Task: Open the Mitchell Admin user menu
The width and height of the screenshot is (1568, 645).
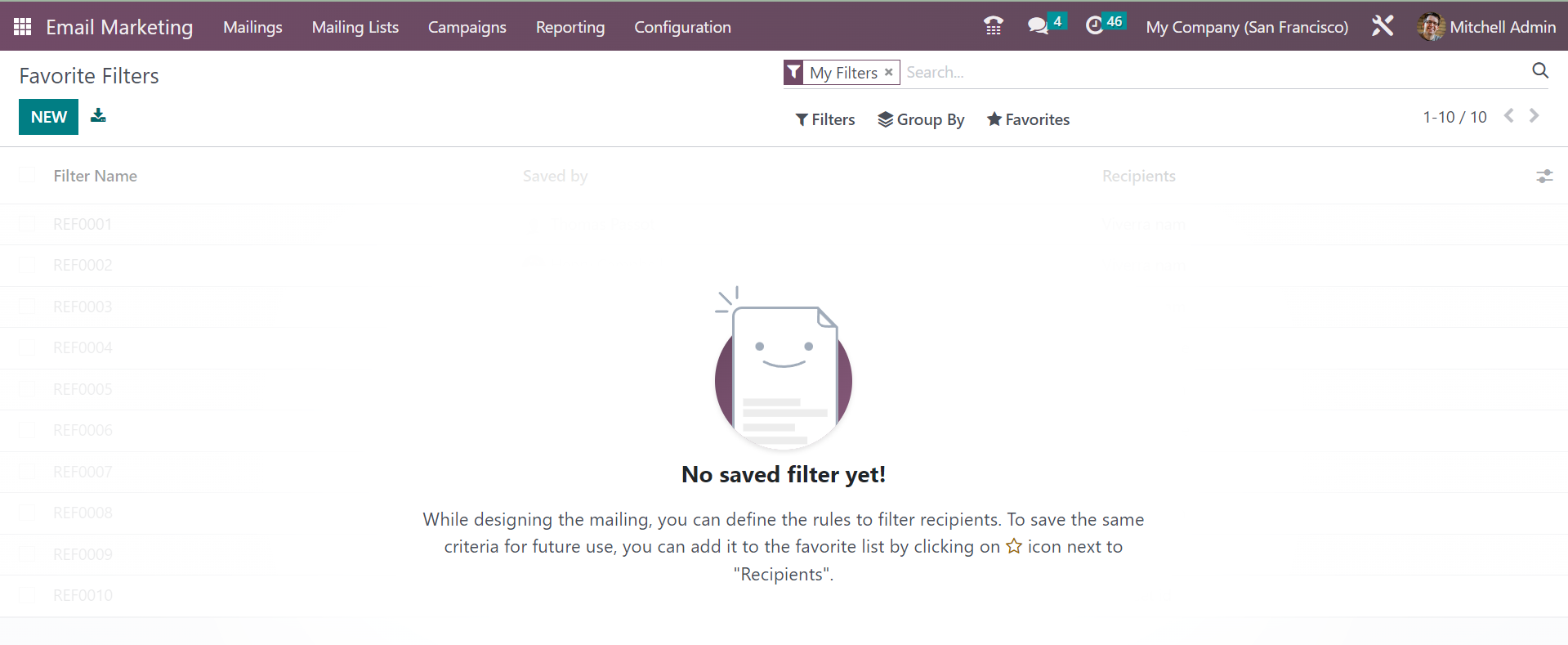Action: pos(1487,27)
